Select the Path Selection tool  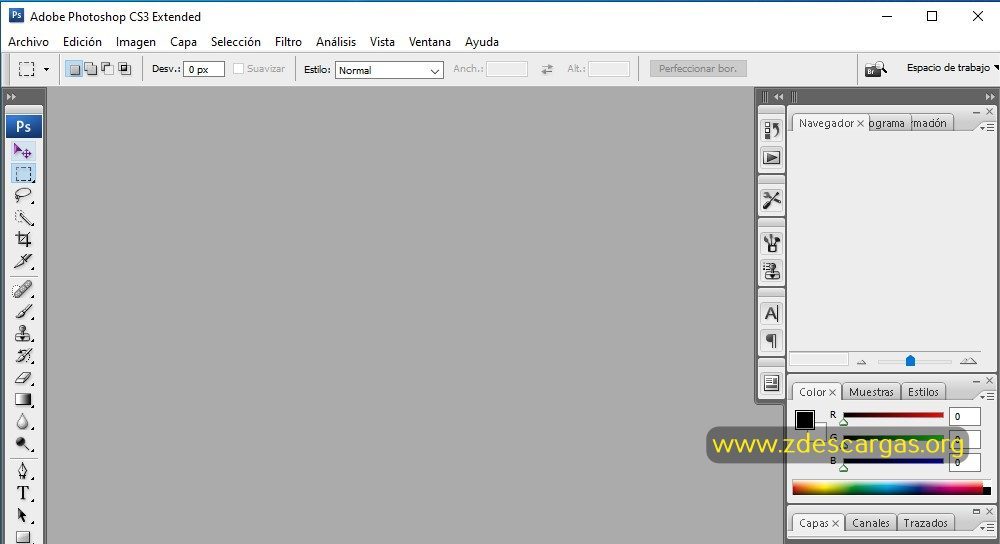(23, 515)
